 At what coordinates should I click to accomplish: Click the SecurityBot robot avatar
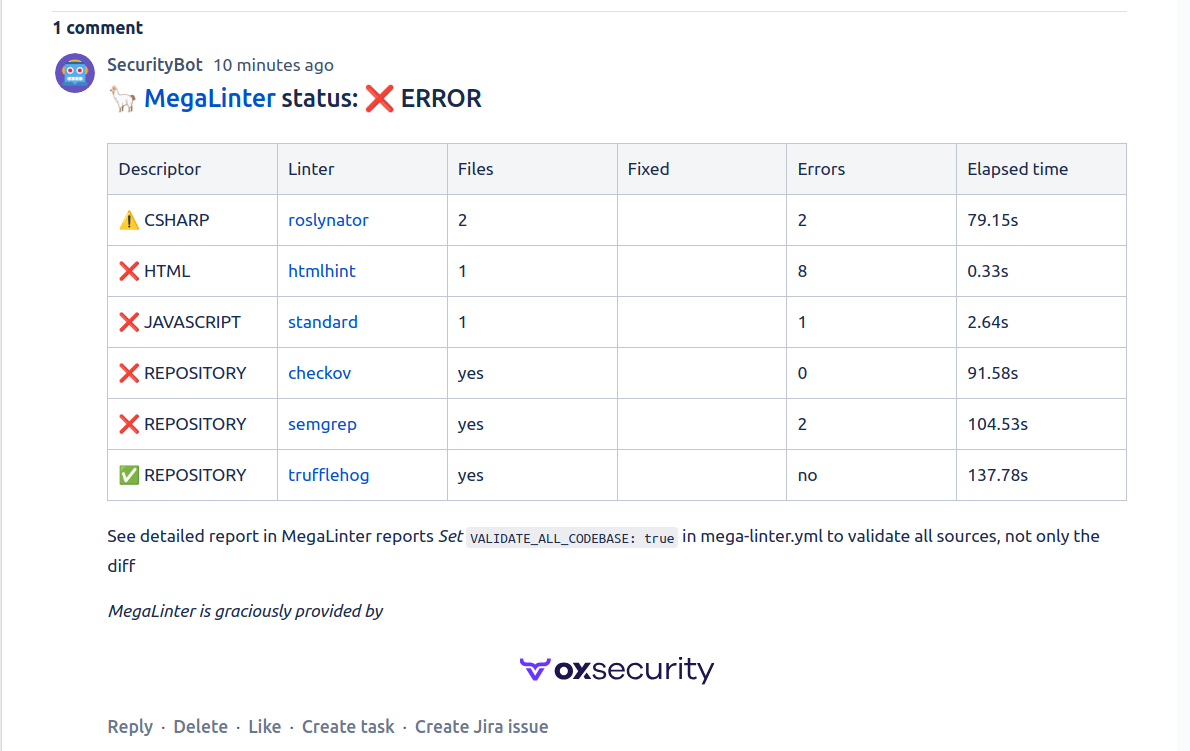pos(74,73)
